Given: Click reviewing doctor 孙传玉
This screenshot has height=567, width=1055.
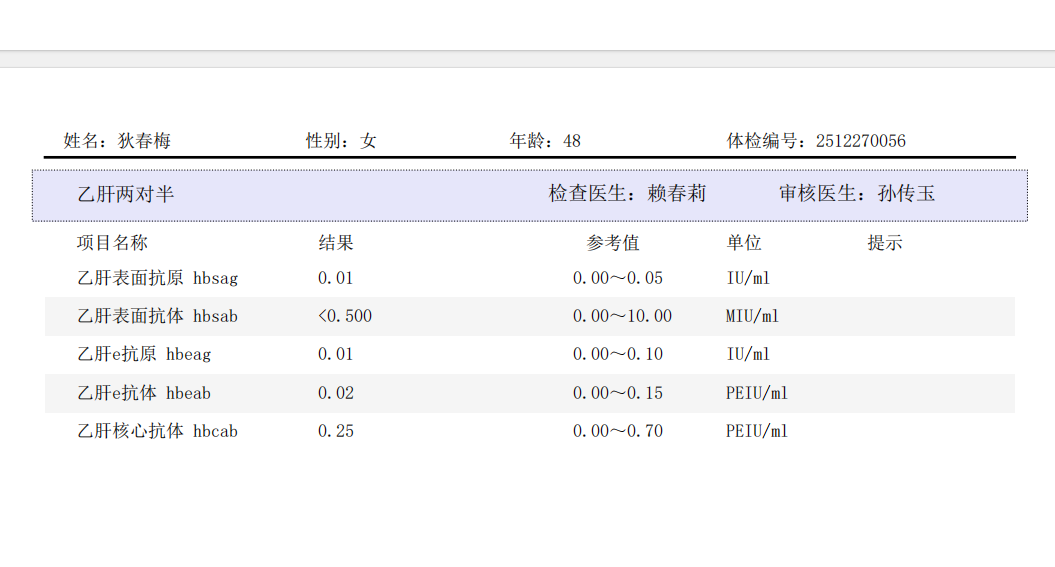Looking at the screenshot, I should pos(906,194).
